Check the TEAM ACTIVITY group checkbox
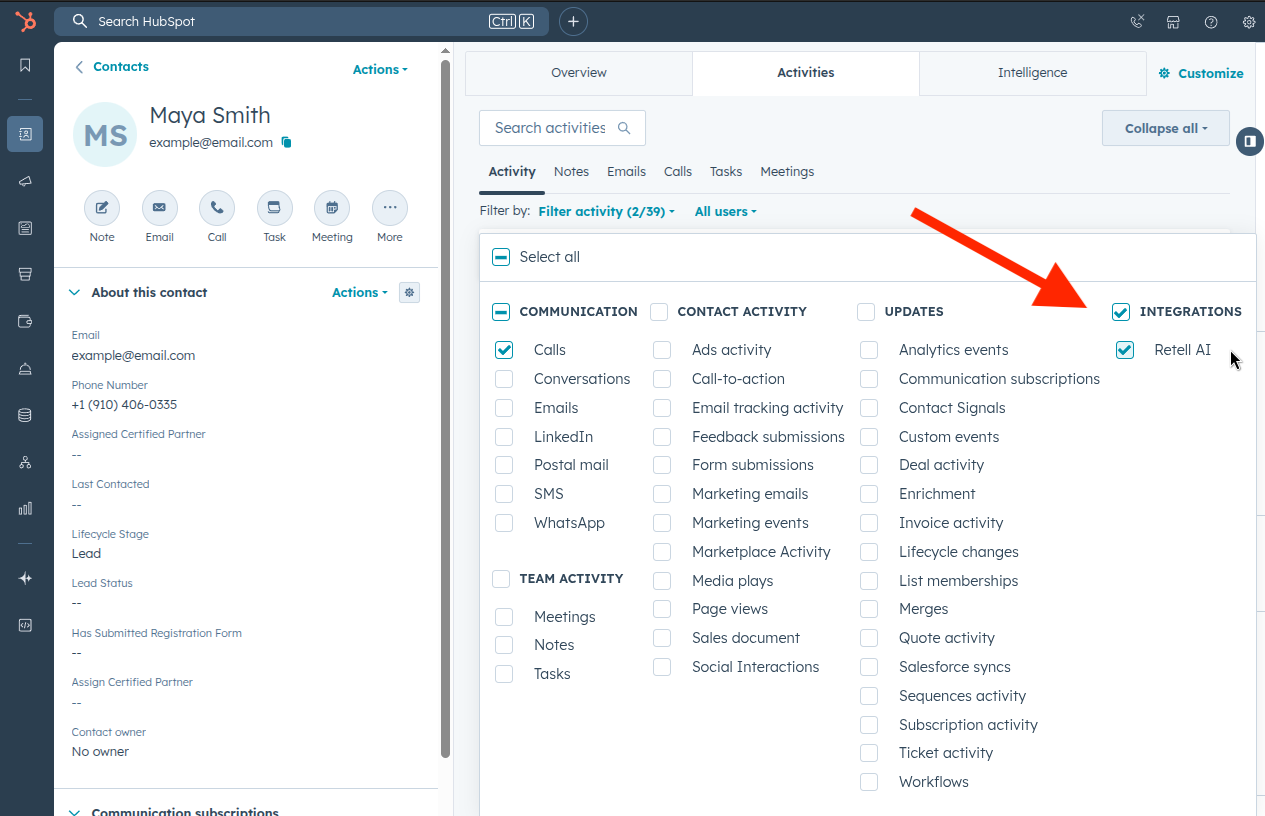 tap(501, 579)
